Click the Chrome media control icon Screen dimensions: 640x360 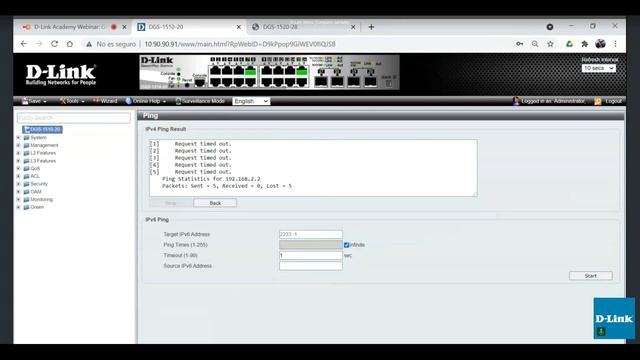pos(550,27)
